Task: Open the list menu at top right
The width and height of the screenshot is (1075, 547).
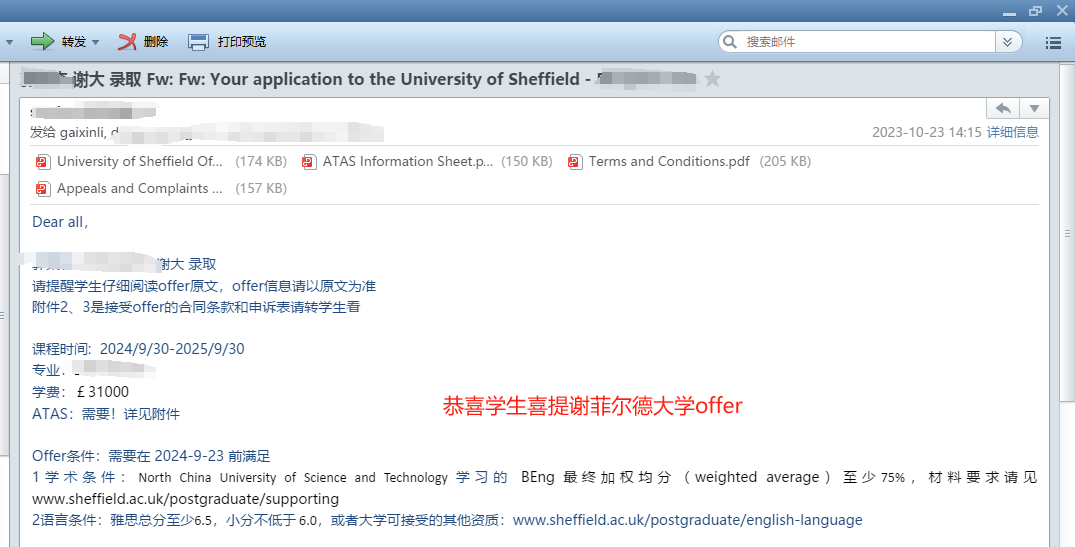Action: pos(1053,42)
